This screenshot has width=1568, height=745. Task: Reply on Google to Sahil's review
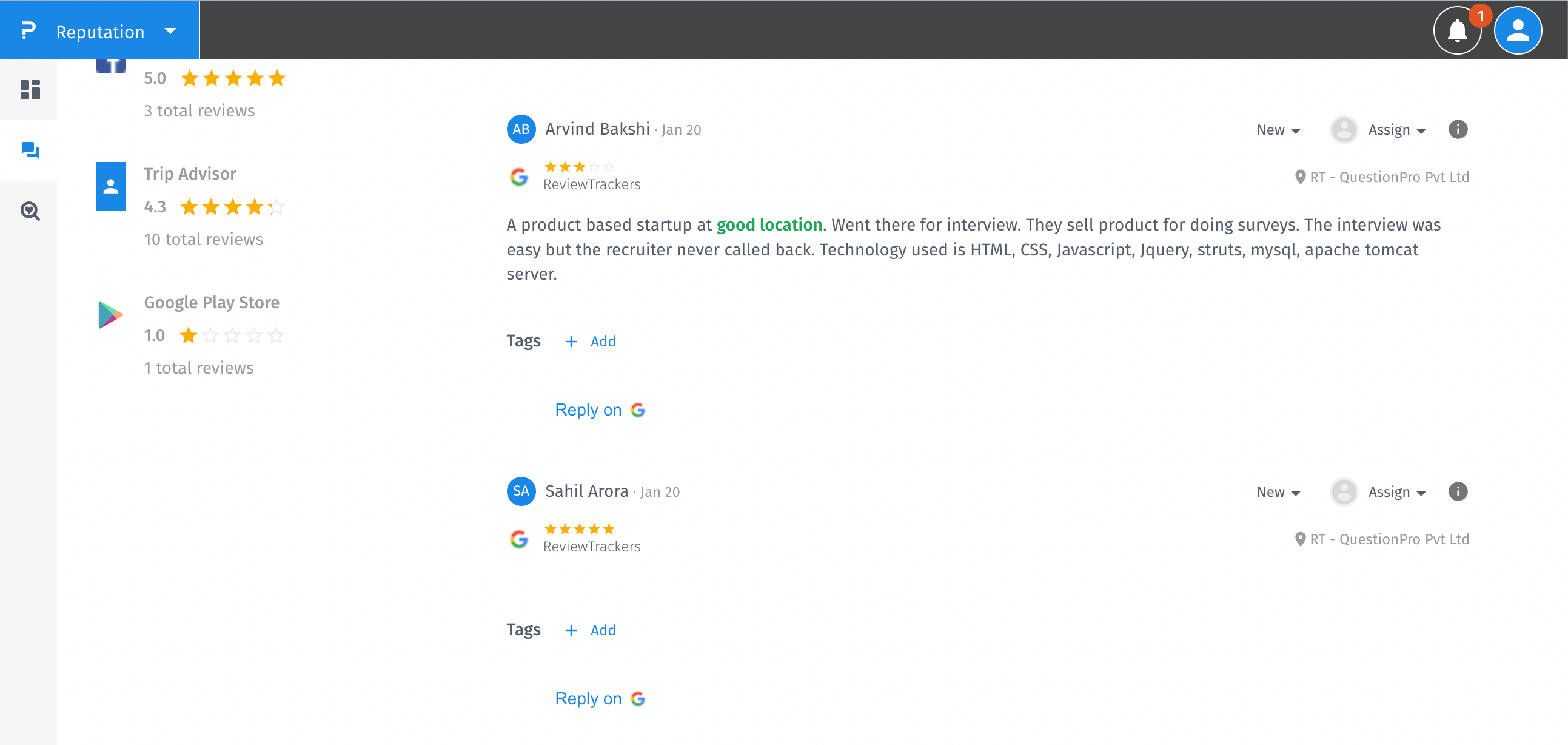click(x=600, y=699)
